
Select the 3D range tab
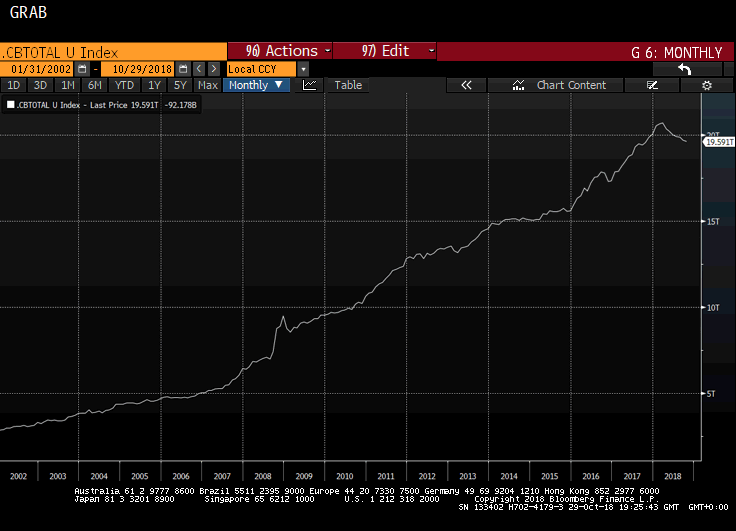pyautogui.click(x=40, y=85)
